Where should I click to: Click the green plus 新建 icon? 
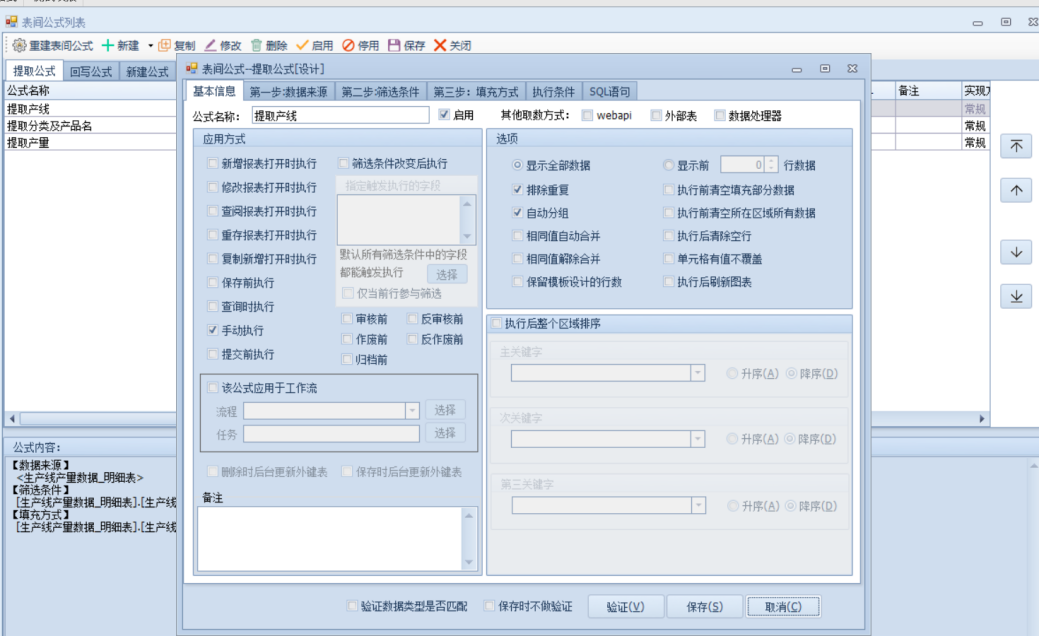tap(108, 45)
